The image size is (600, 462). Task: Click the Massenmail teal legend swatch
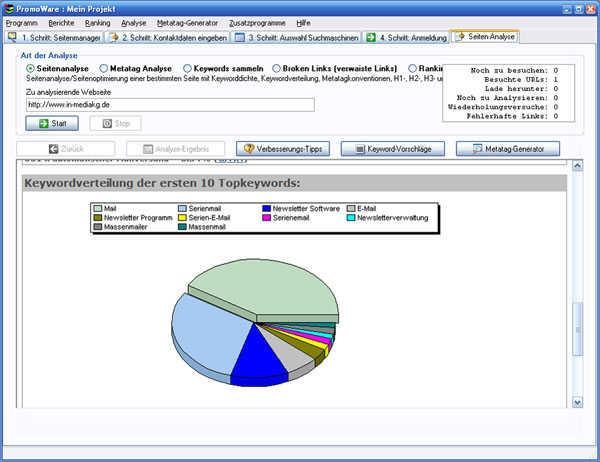[x=182, y=227]
